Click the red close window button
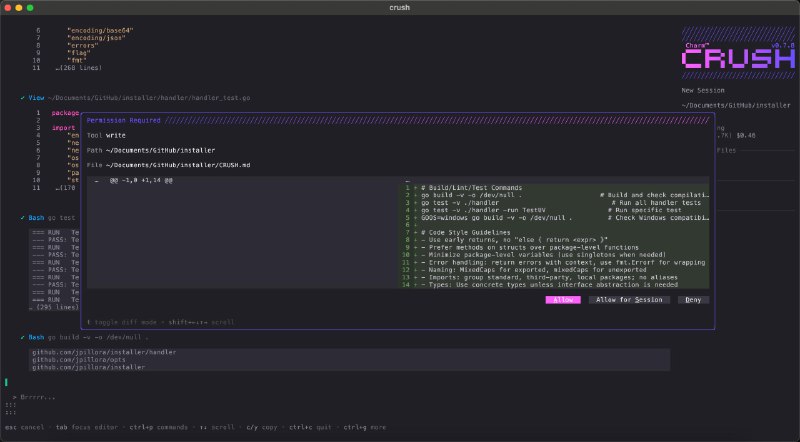 [12, 8]
